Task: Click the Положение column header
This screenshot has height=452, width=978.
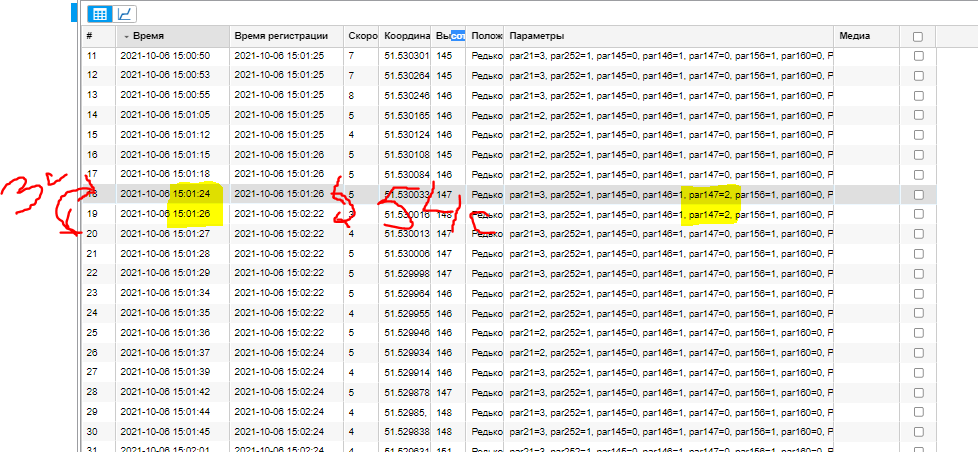Action: click(x=486, y=36)
